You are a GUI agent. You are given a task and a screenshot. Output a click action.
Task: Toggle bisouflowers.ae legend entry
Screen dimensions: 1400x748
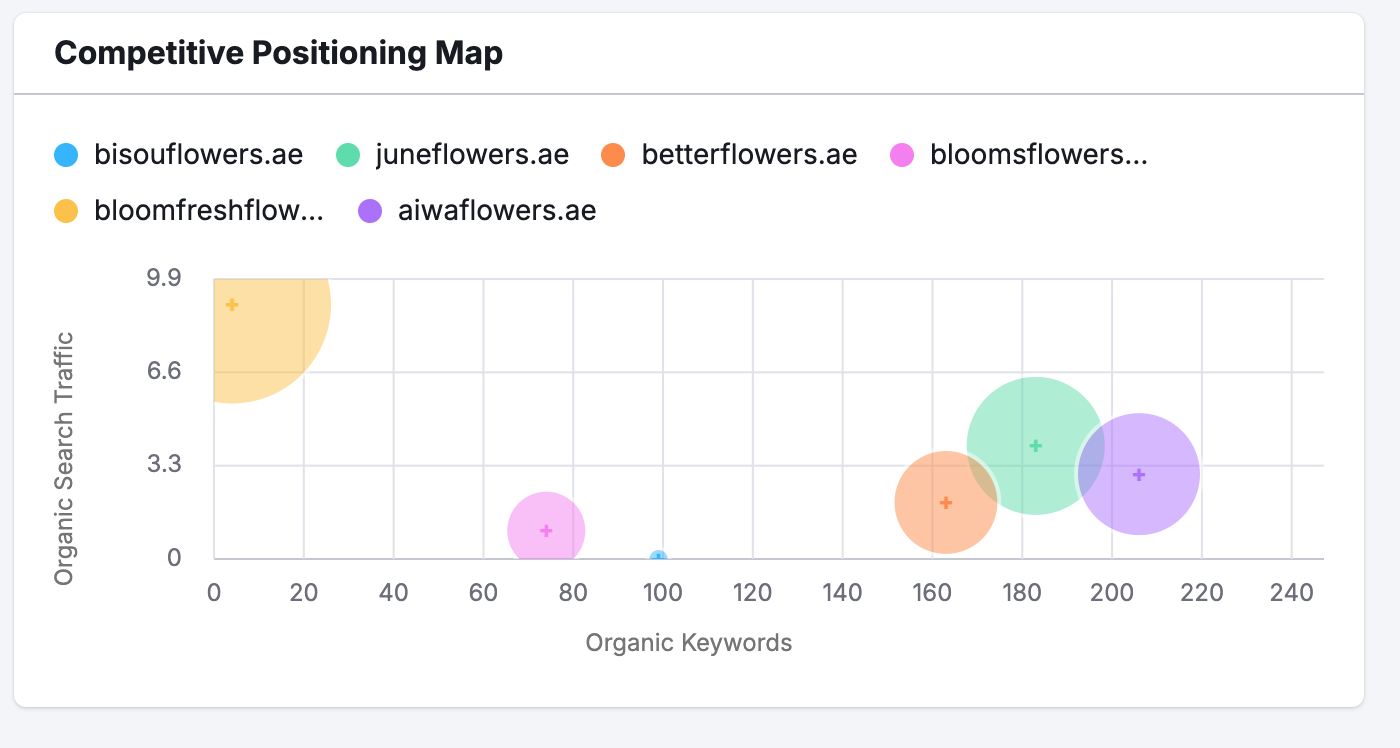tap(178, 155)
